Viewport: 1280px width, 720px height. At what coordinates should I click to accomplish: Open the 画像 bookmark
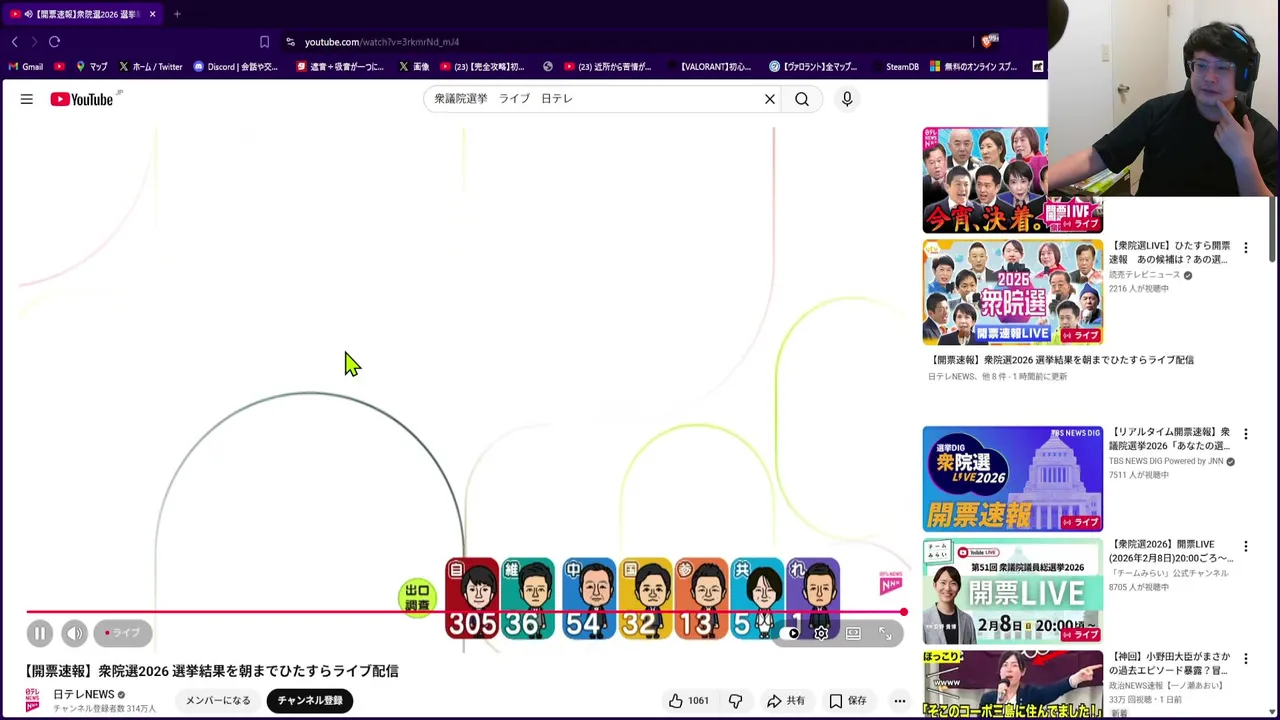414,67
